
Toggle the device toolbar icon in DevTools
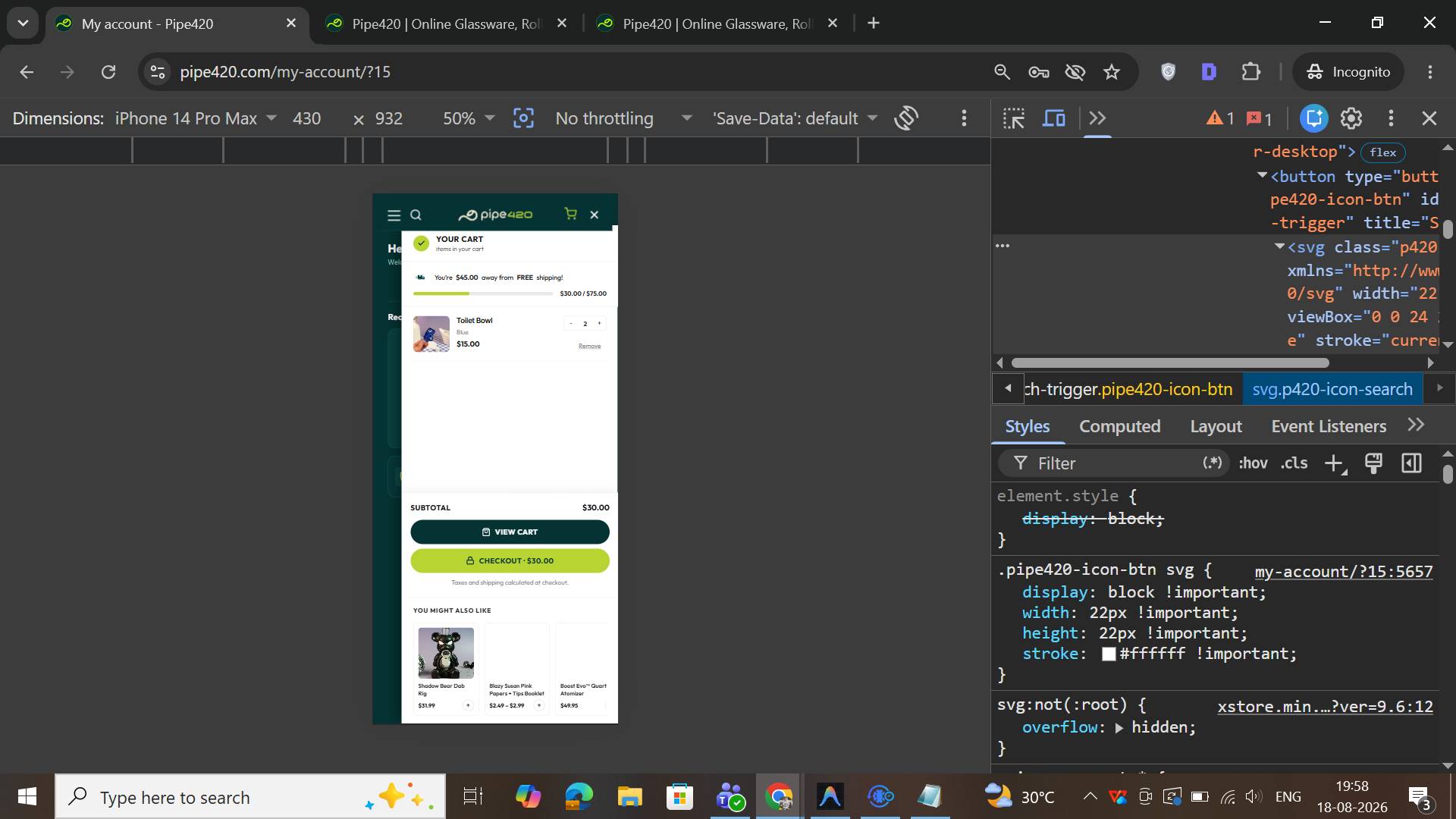tap(1054, 118)
